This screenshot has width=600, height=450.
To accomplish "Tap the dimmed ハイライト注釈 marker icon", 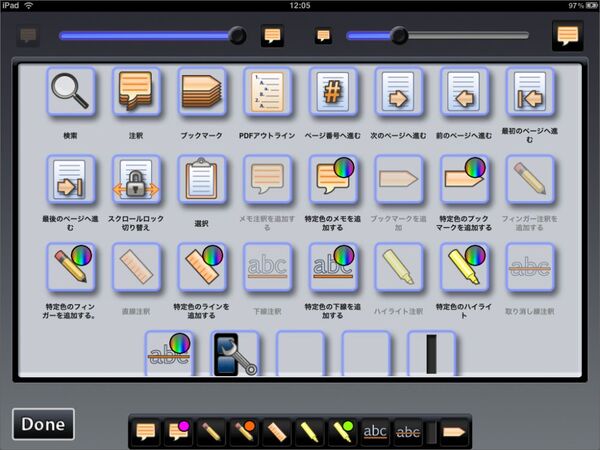I will tap(398, 267).
